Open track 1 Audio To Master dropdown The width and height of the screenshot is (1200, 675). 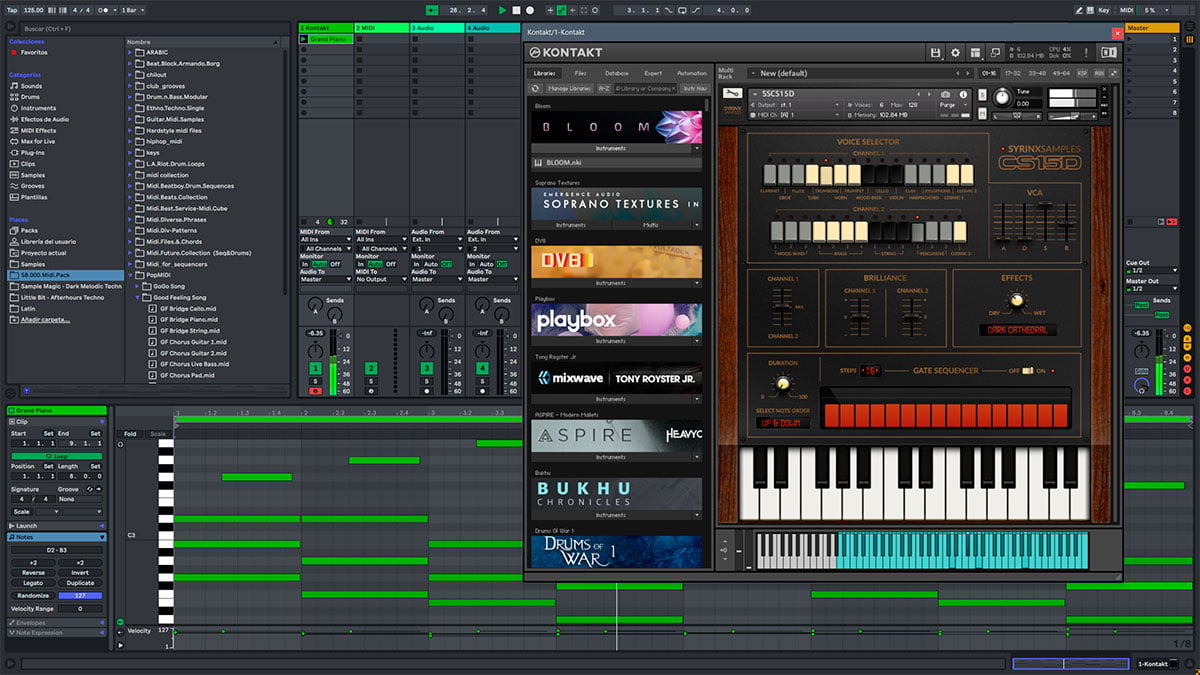pos(326,279)
